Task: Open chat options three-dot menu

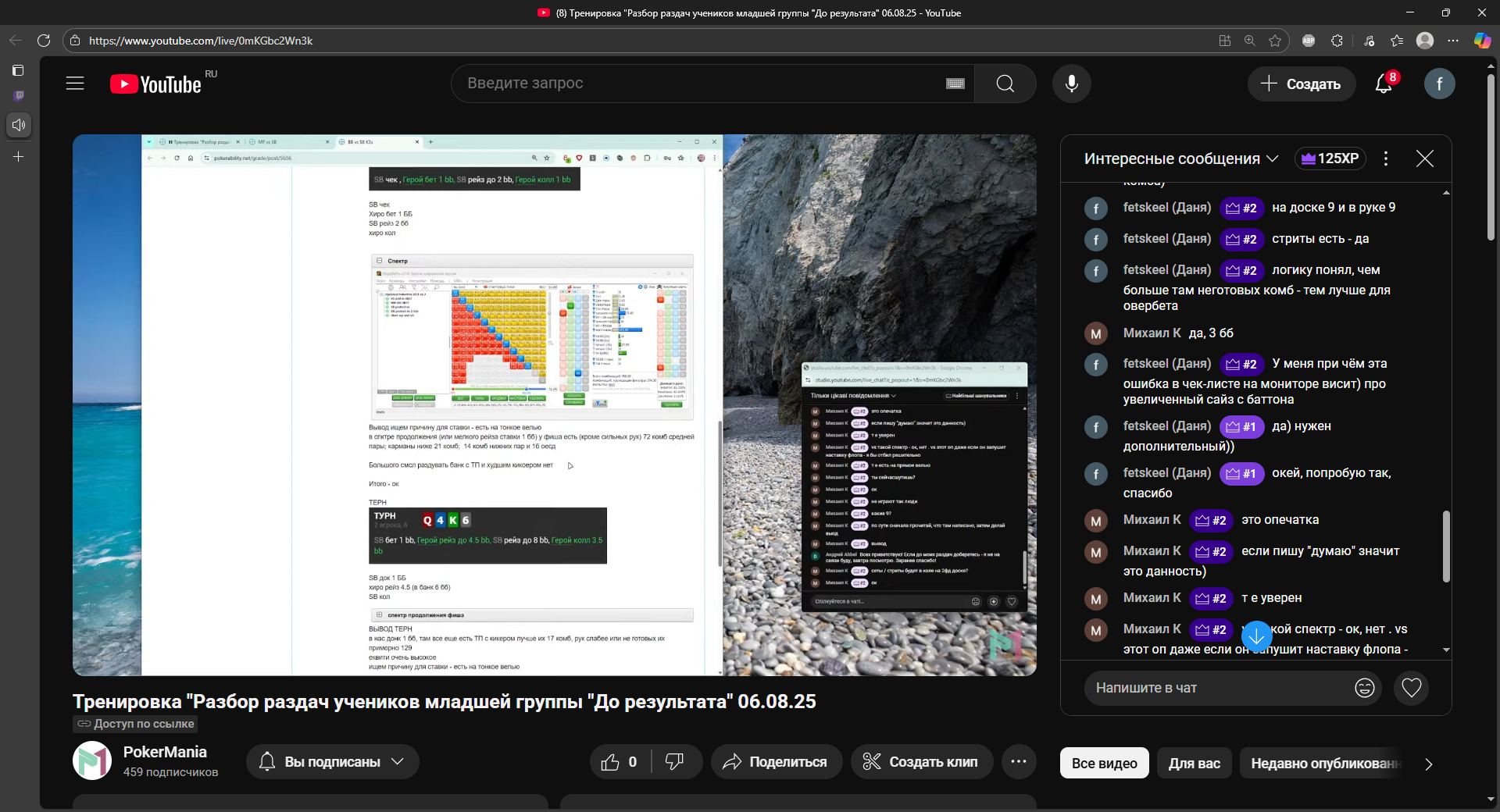Action: (1386, 158)
